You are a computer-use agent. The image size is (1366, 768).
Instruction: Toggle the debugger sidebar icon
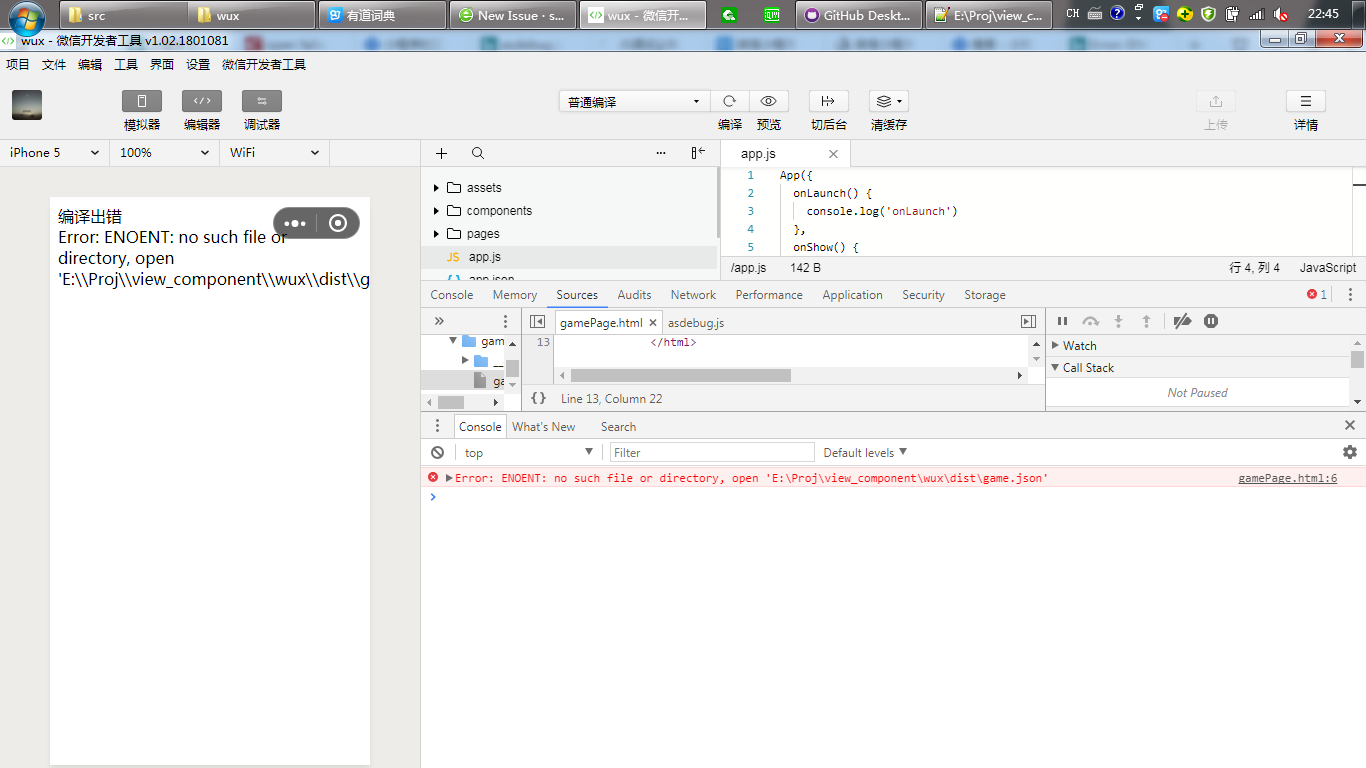(1028, 322)
